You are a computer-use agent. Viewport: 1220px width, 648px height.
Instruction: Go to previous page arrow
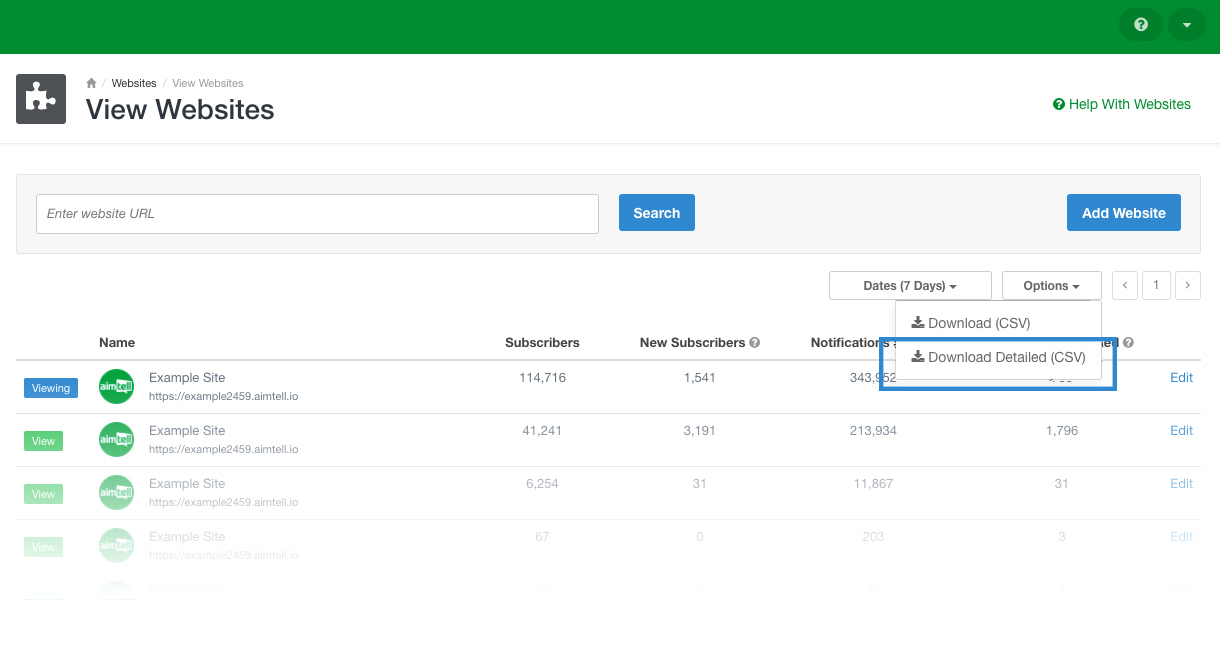(1125, 286)
